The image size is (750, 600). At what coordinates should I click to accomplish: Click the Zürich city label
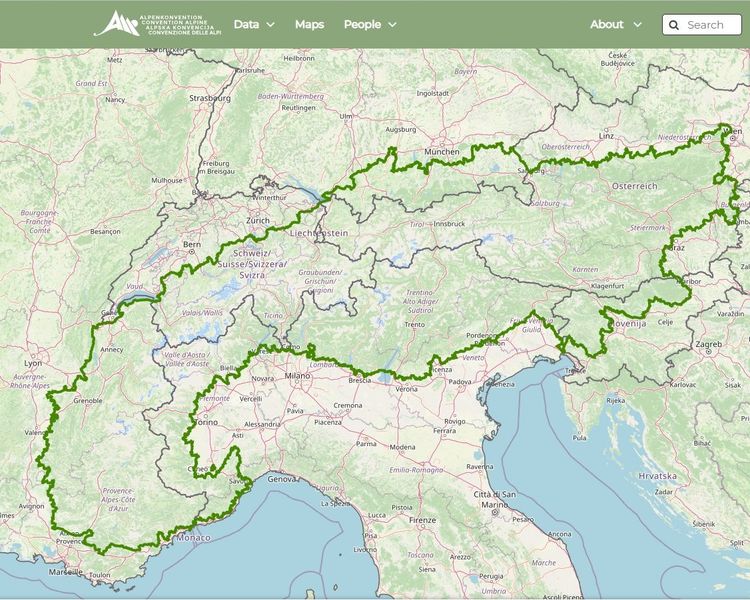(x=259, y=220)
